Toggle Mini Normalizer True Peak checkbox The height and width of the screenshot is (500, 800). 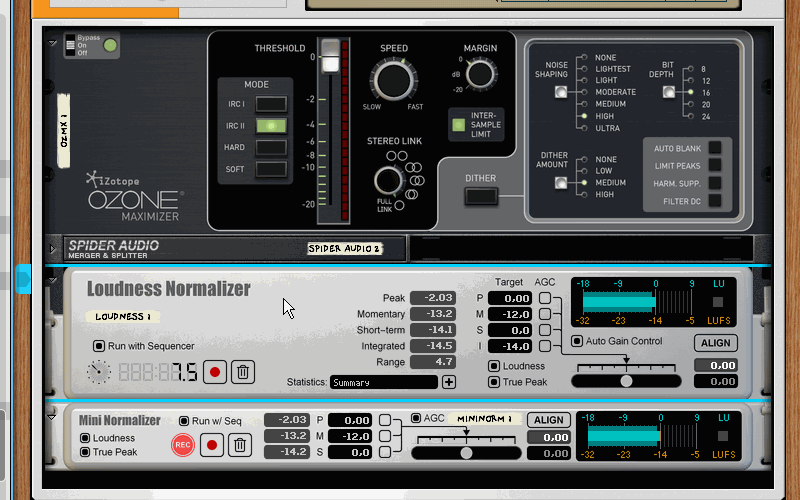tap(85, 452)
